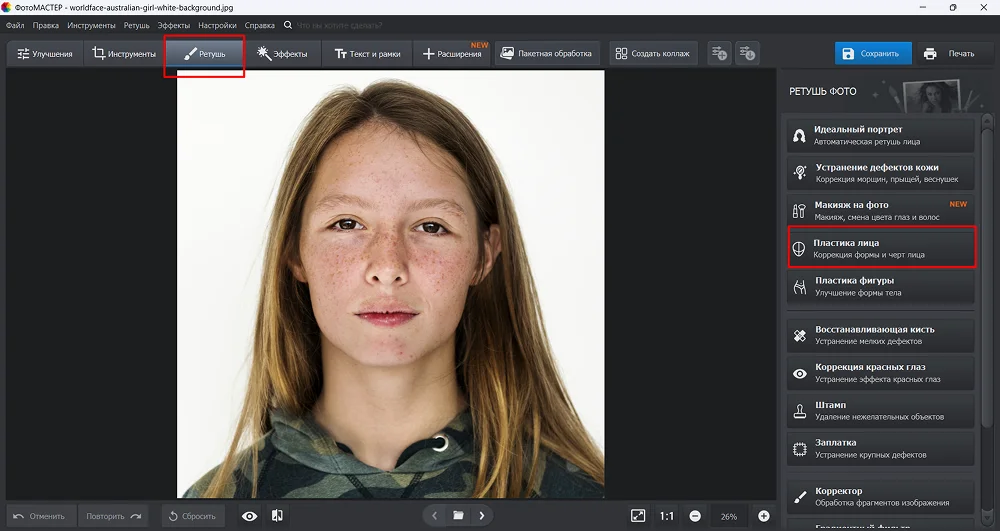Click zoom in plus button
This screenshot has width=1000, height=531.
pos(763,516)
